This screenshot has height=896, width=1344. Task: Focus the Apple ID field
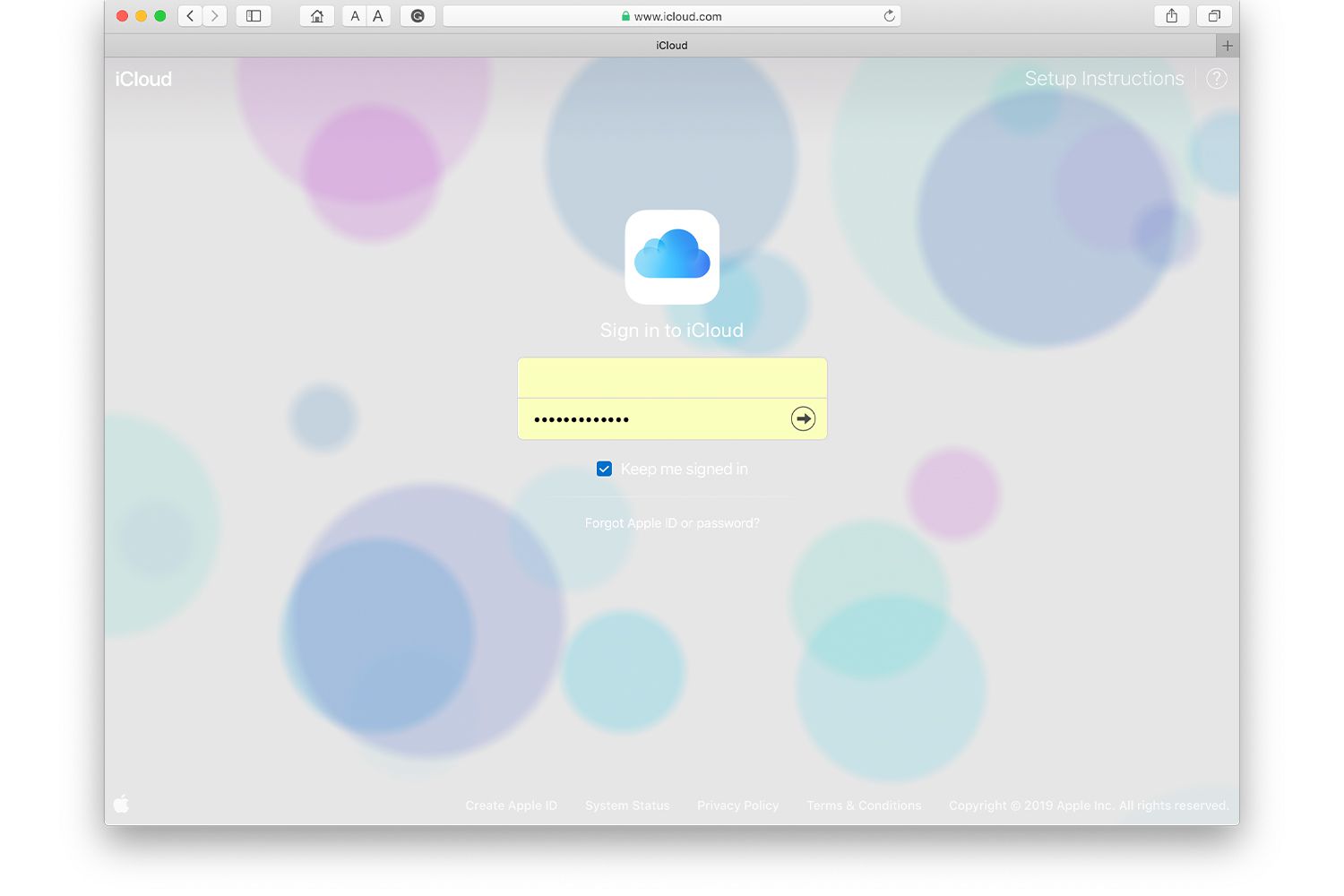(x=672, y=378)
